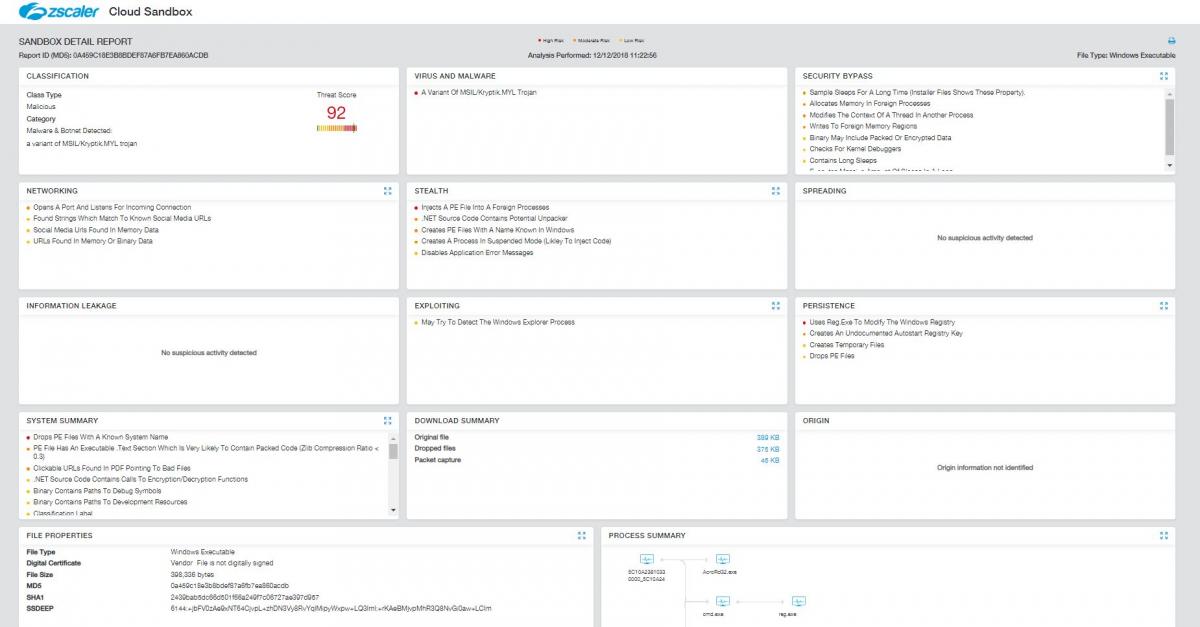Maximize the System Summary panel

click(x=387, y=421)
